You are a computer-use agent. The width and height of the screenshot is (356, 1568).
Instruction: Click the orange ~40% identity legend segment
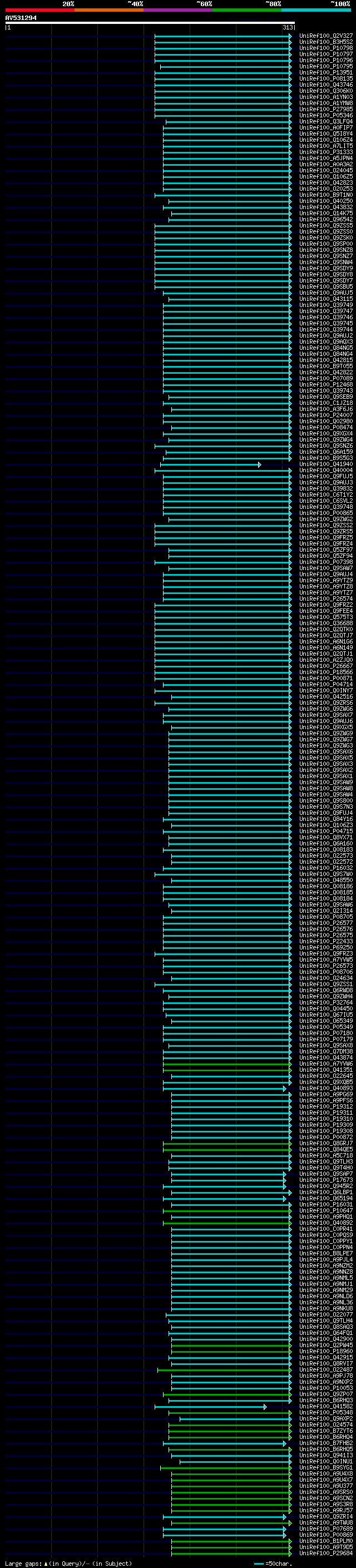[x=109, y=11]
